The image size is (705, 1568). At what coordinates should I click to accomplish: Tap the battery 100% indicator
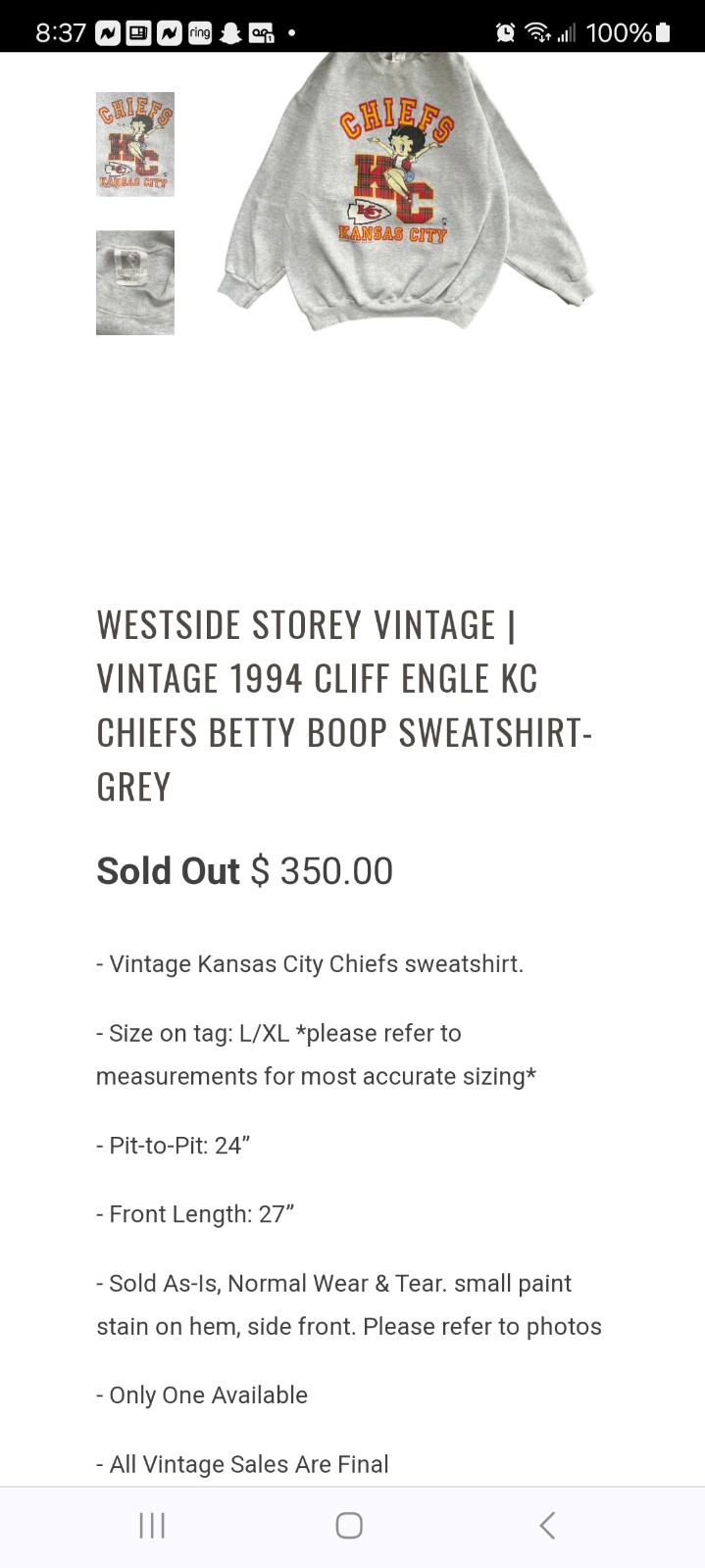pyautogui.click(x=629, y=33)
